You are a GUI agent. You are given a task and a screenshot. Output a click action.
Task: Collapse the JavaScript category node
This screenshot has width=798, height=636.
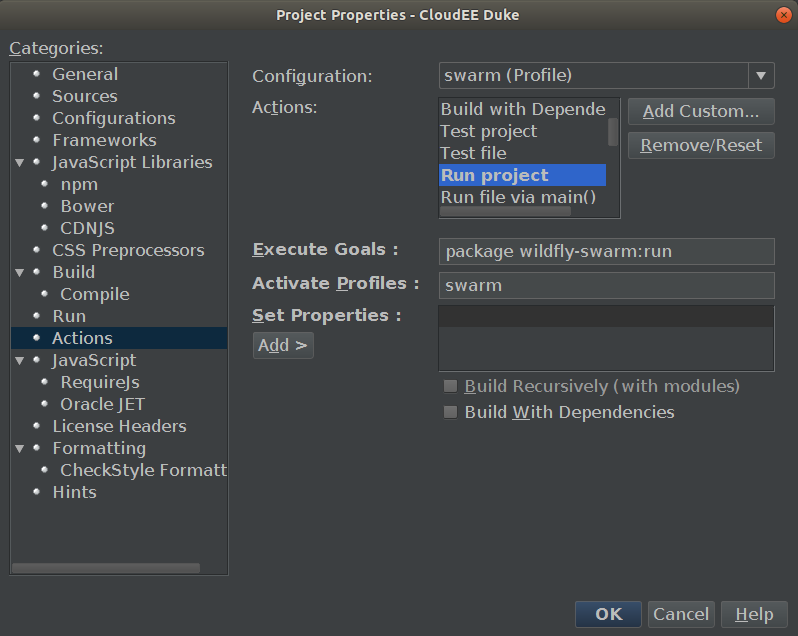(x=19, y=360)
